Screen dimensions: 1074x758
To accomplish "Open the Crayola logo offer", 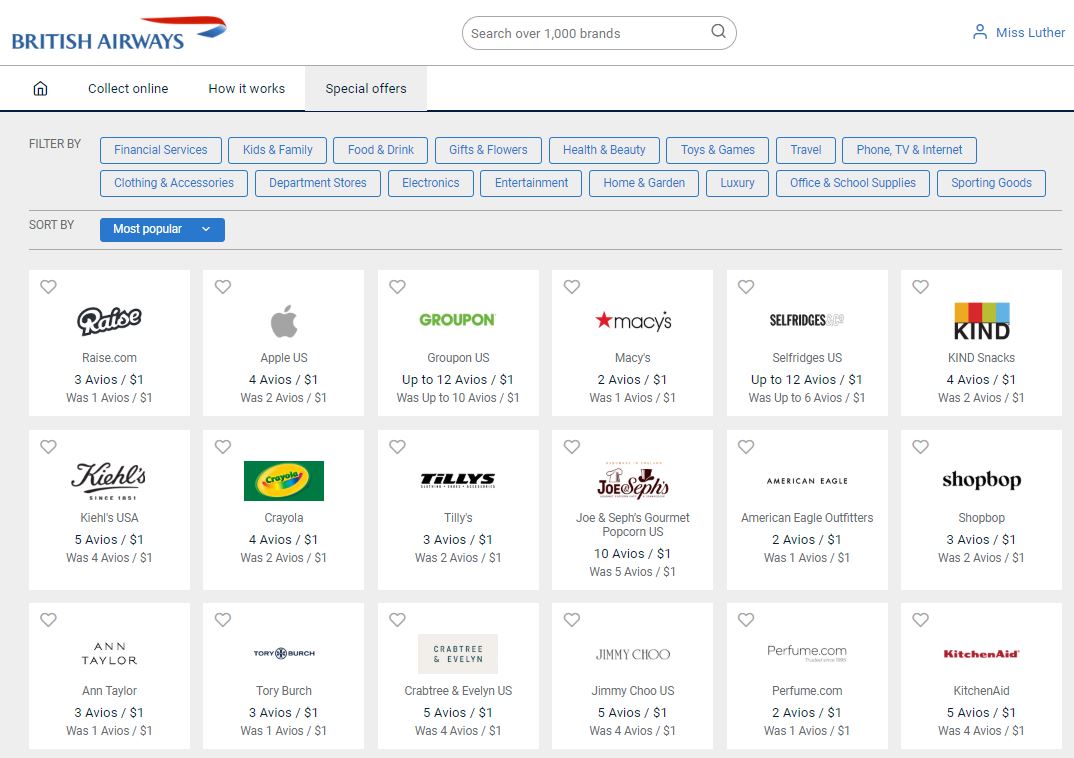I will [284, 481].
